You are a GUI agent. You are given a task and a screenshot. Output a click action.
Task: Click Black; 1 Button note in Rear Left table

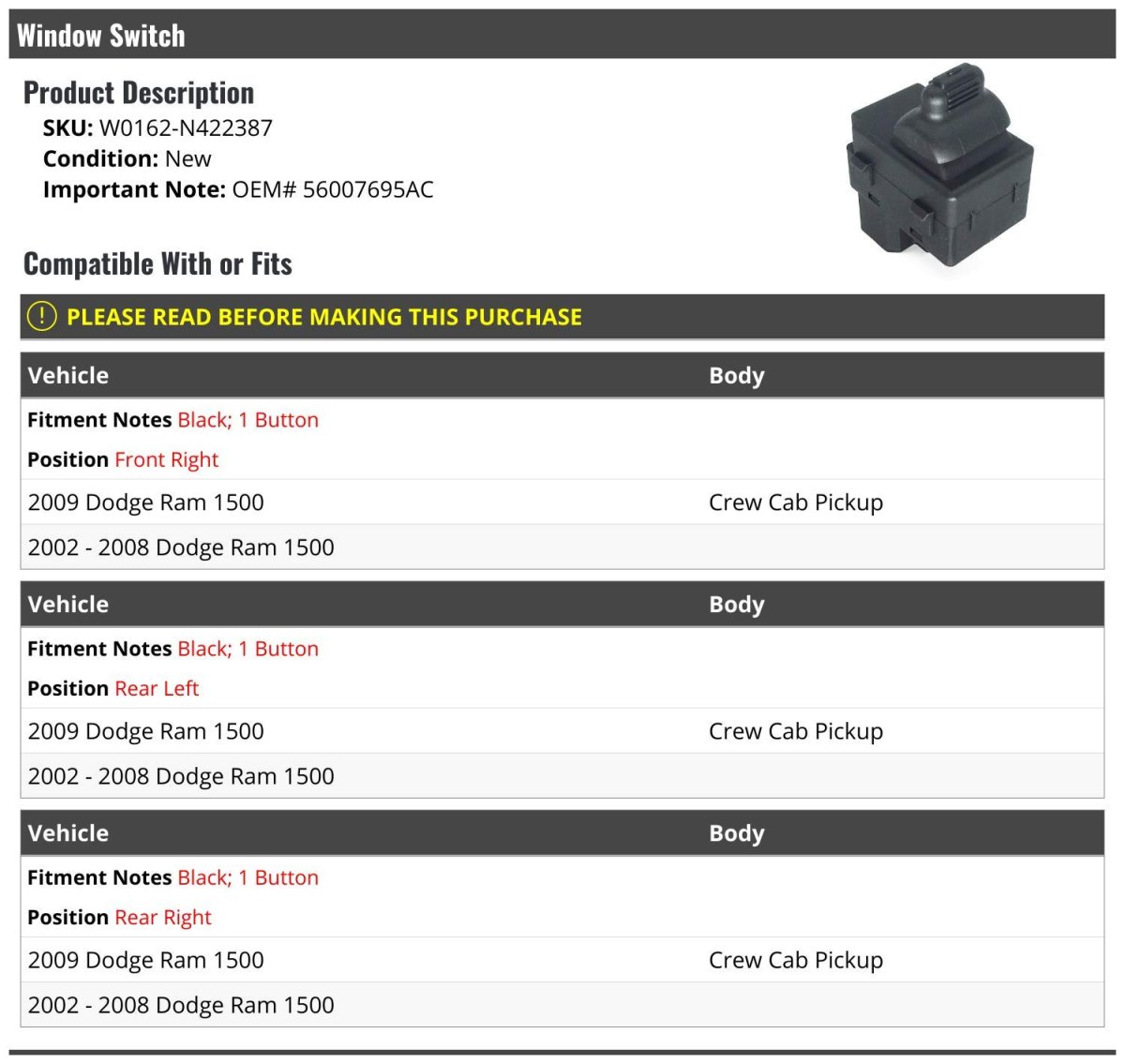tap(248, 649)
